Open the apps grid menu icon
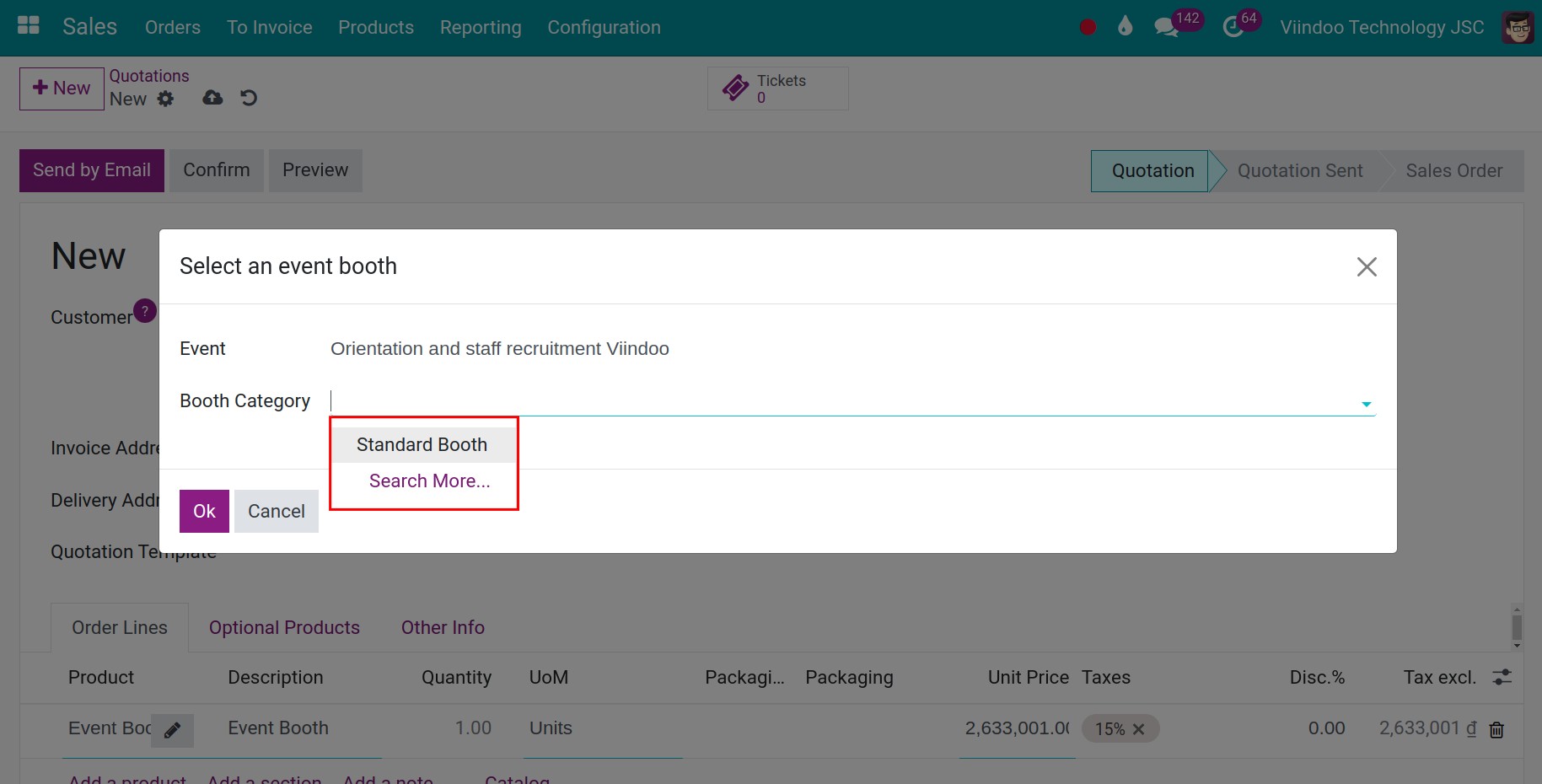 (29, 25)
